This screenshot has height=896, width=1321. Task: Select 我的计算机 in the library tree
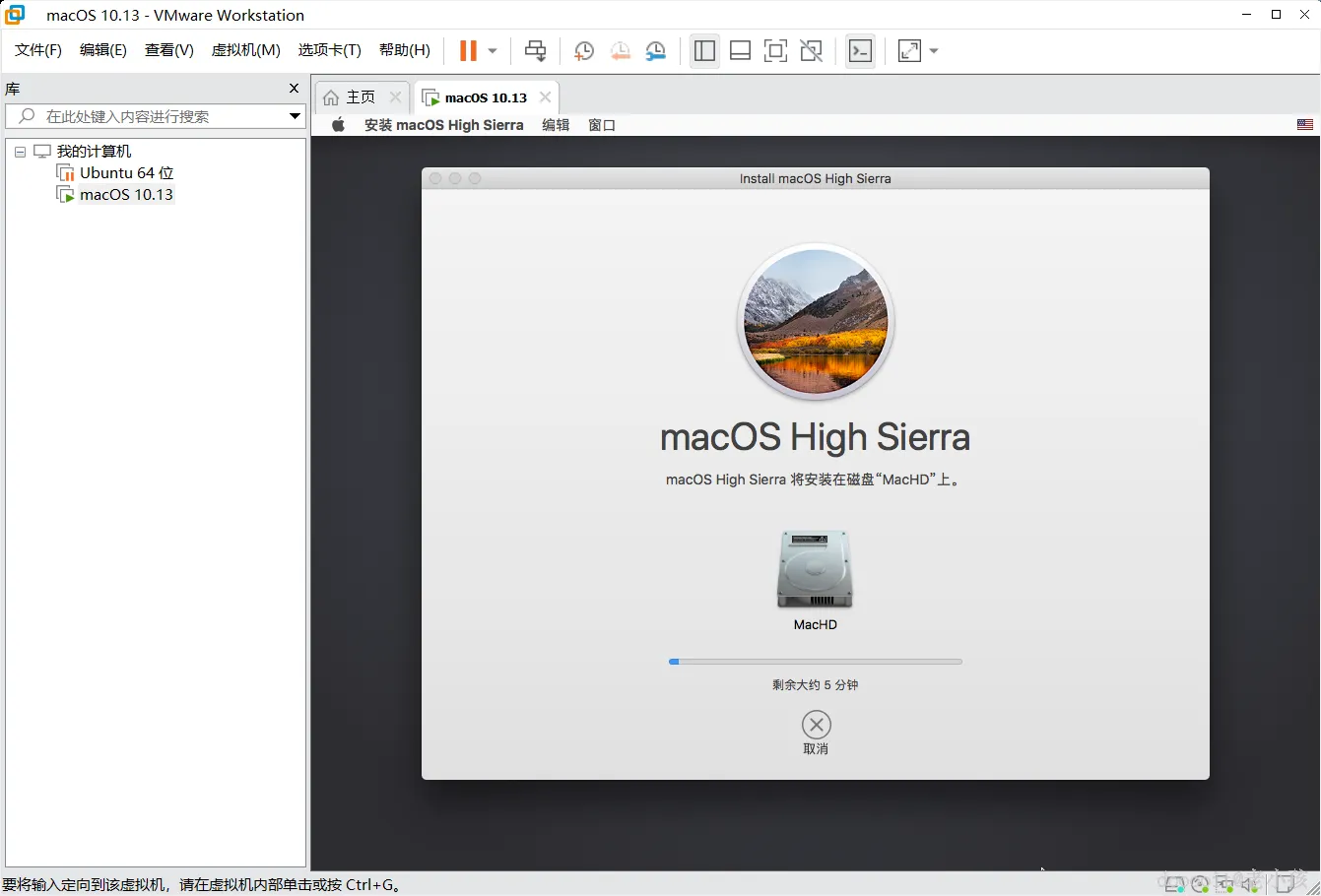pyautogui.click(x=94, y=152)
